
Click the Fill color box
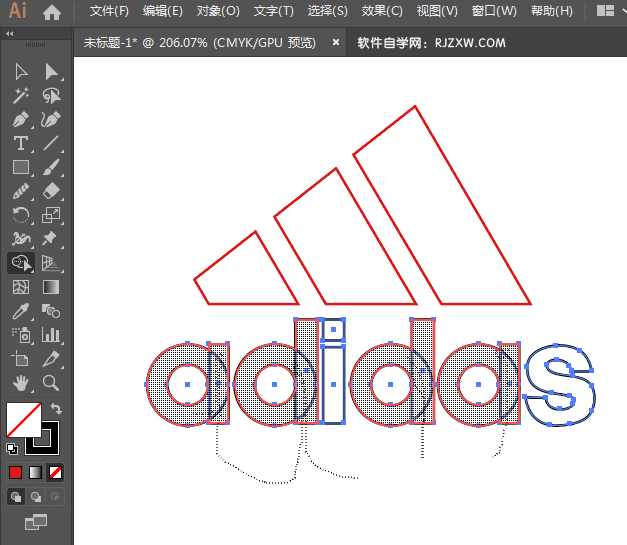(24, 420)
